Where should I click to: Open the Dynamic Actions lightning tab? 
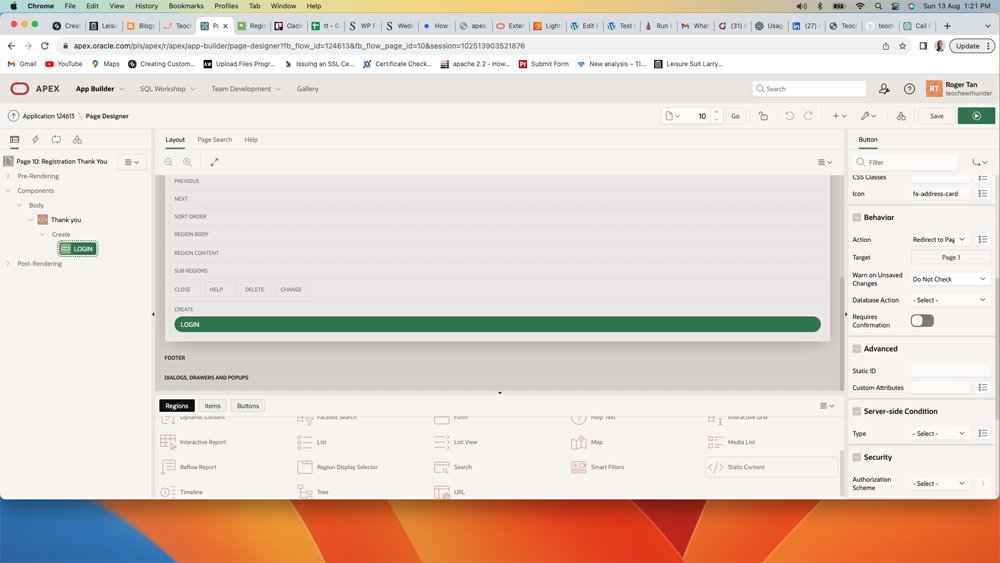[36, 140]
